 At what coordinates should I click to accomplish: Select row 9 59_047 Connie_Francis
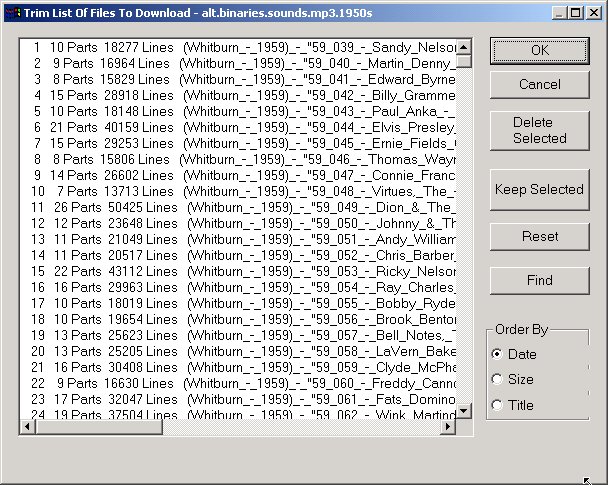click(238, 175)
